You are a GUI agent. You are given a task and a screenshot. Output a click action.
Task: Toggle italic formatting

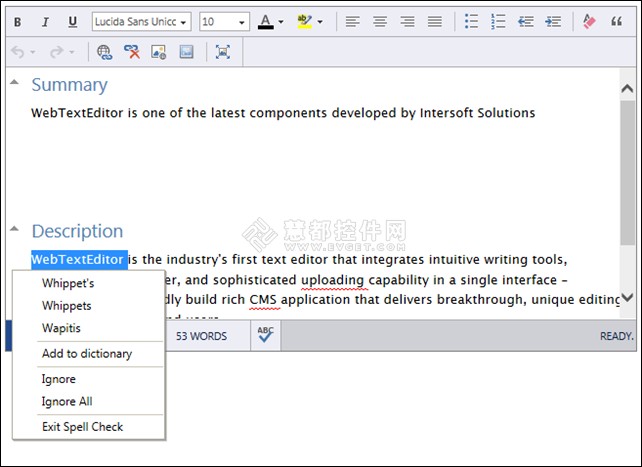[x=45, y=22]
